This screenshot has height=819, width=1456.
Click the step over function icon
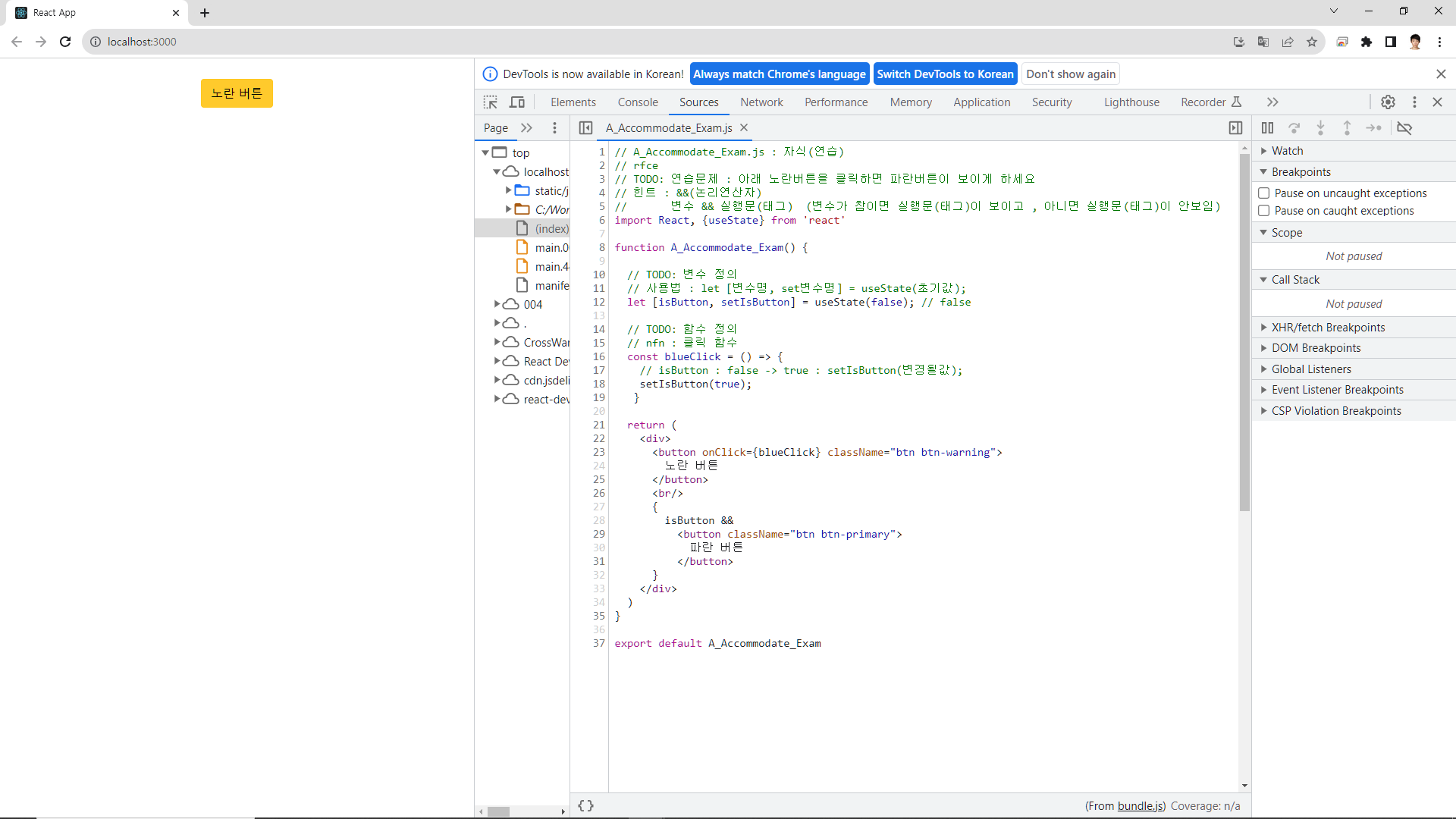[1294, 128]
